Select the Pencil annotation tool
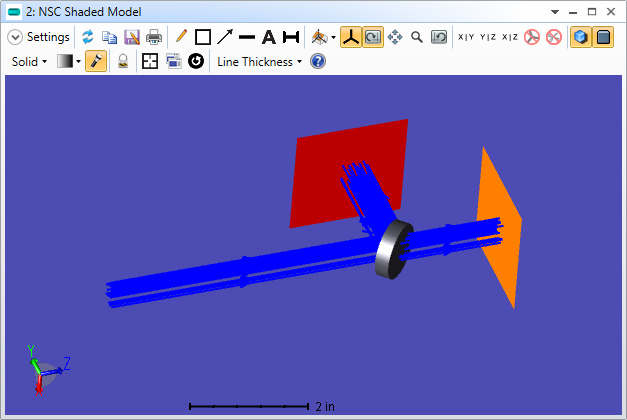Image resolution: width=627 pixels, height=420 pixels. (181, 37)
